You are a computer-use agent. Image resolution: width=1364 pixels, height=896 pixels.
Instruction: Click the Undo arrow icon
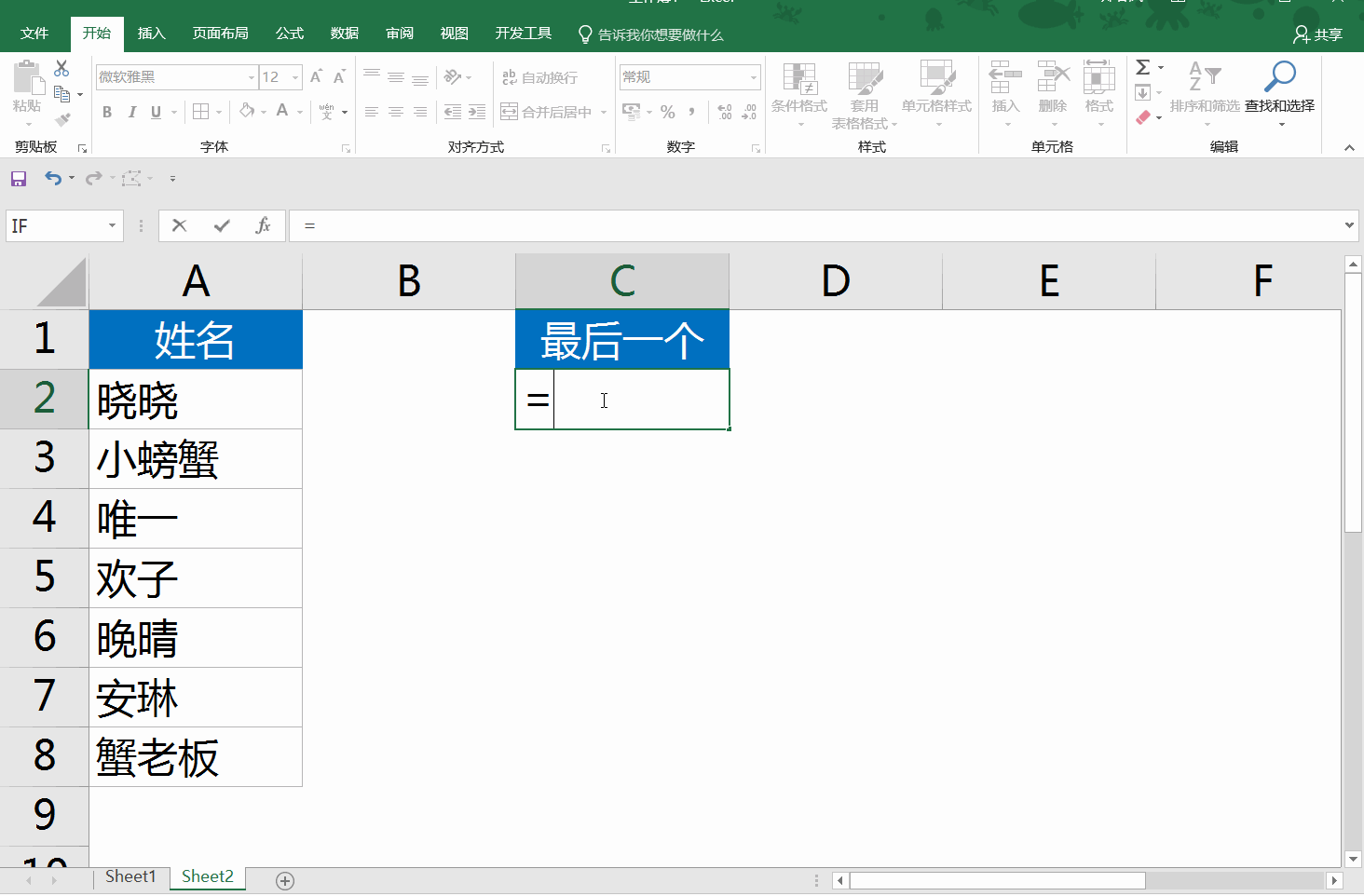(x=53, y=178)
